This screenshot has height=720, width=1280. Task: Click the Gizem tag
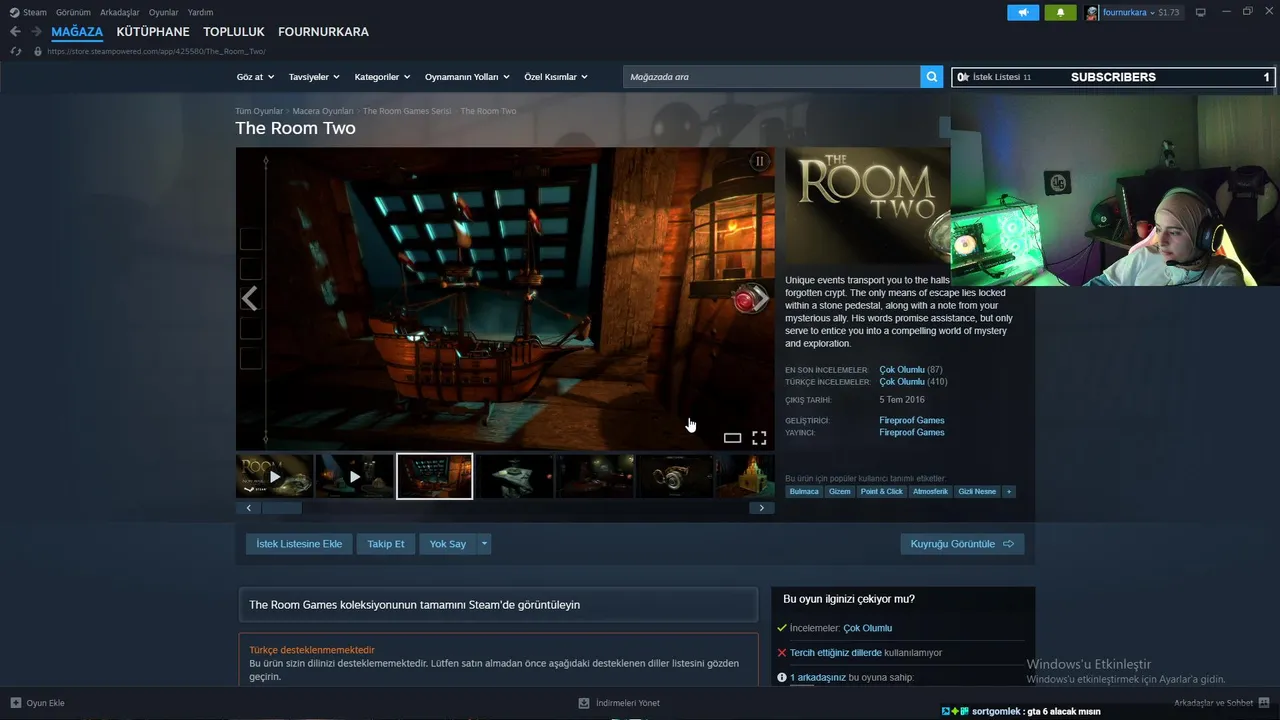(x=839, y=492)
